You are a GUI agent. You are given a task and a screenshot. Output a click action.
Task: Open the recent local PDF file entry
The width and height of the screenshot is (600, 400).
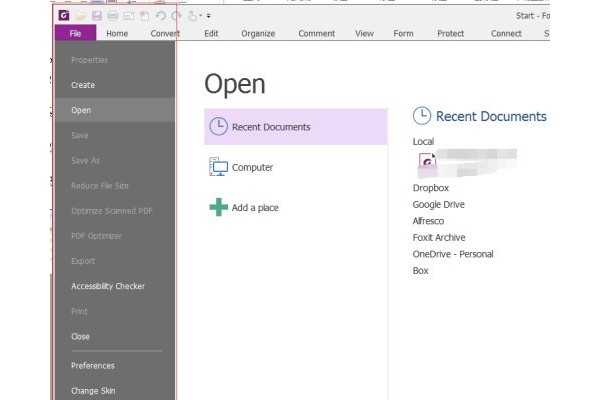[x=467, y=163]
